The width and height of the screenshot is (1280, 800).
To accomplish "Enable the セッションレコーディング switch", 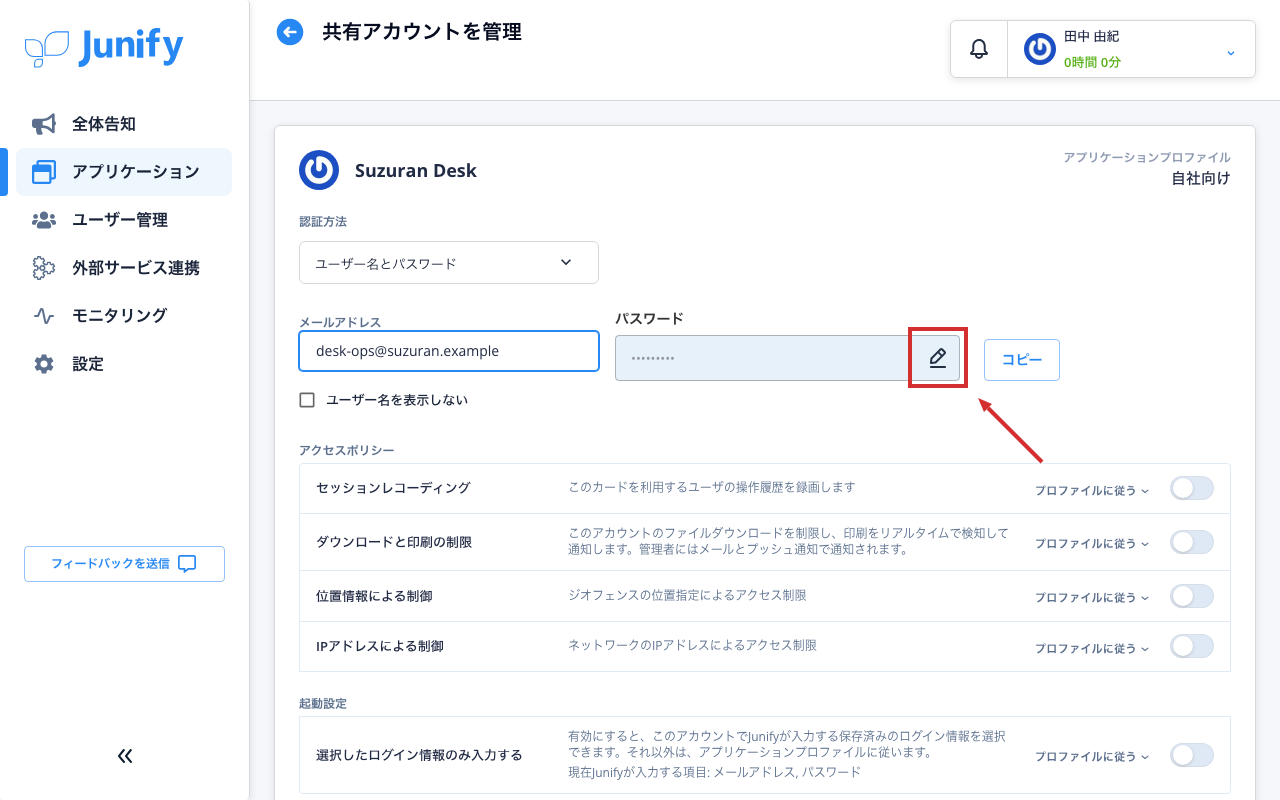I will point(1192,489).
